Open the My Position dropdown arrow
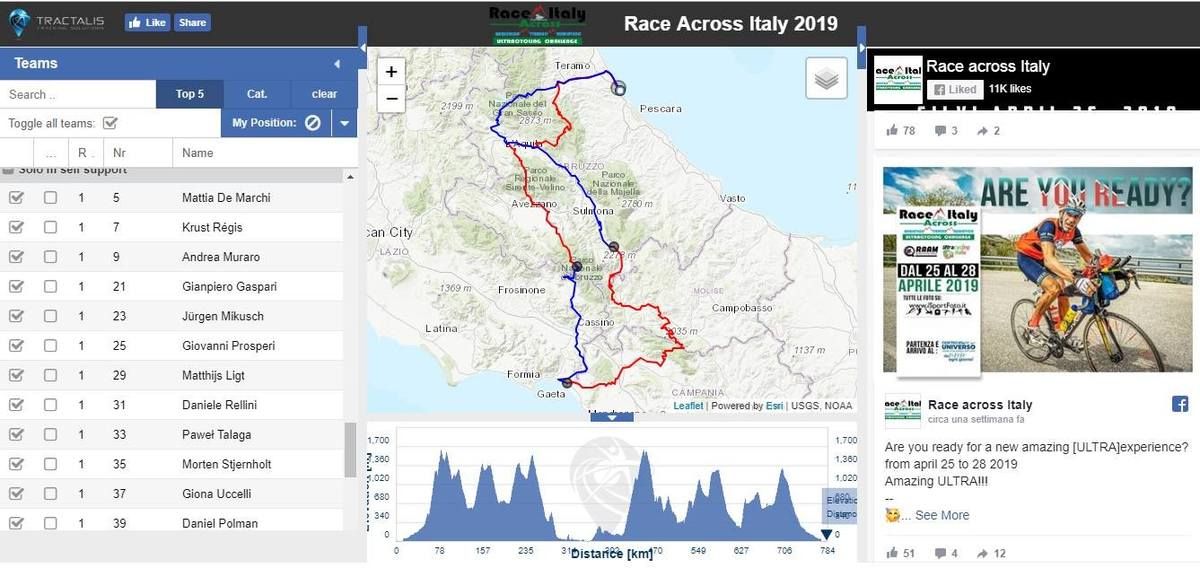The width and height of the screenshot is (1200, 568). pos(344,123)
